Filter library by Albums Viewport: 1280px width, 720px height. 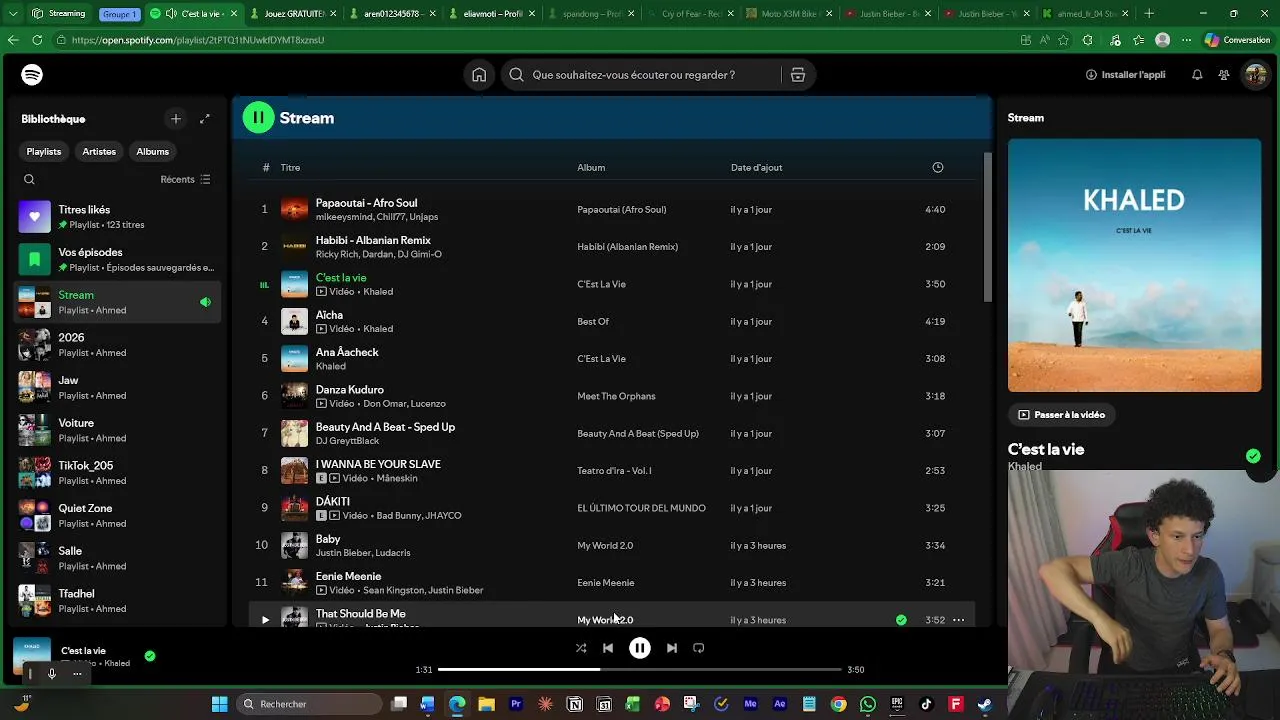[x=153, y=151]
